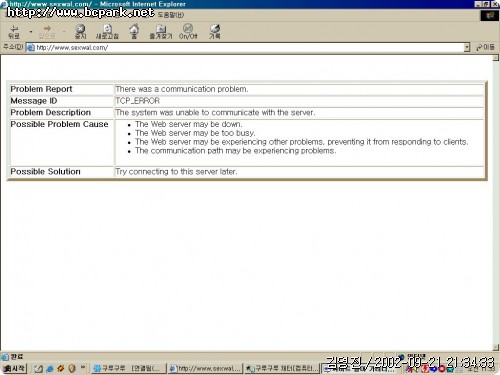This screenshot has height=375, width=500.
Task: Click the page icon in address bar
Action: point(31,48)
